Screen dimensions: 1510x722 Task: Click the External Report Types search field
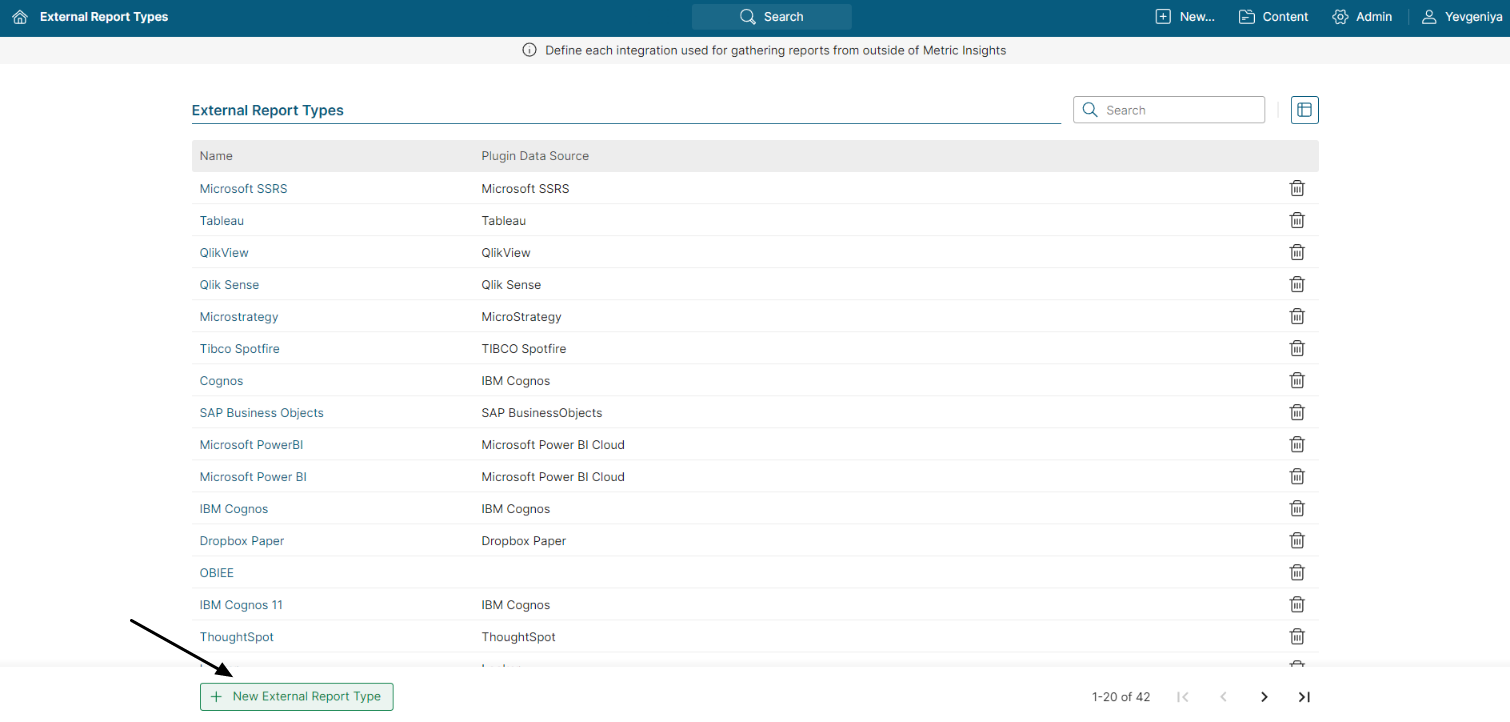pyautogui.click(x=1169, y=110)
